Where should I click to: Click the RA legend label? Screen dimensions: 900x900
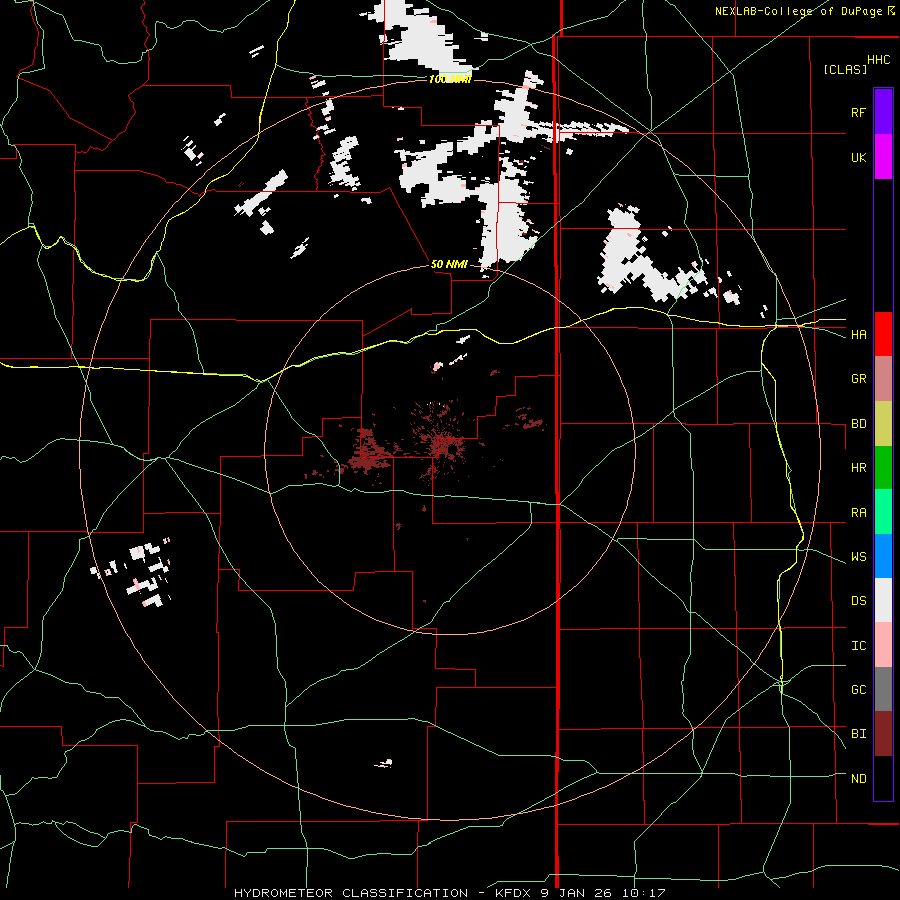tap(858, 513)
